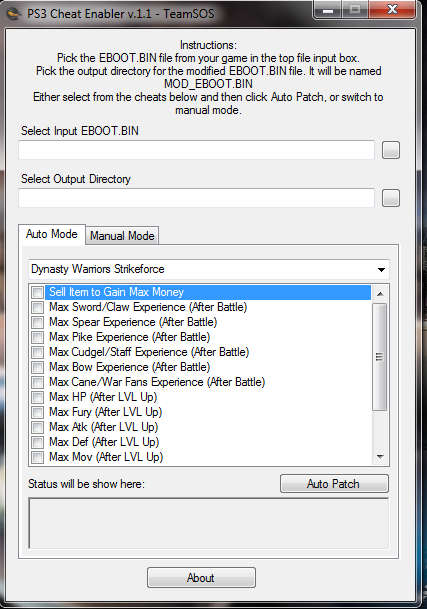
Task: Check Max Mov (After LVL Up)
Action: 38,457
